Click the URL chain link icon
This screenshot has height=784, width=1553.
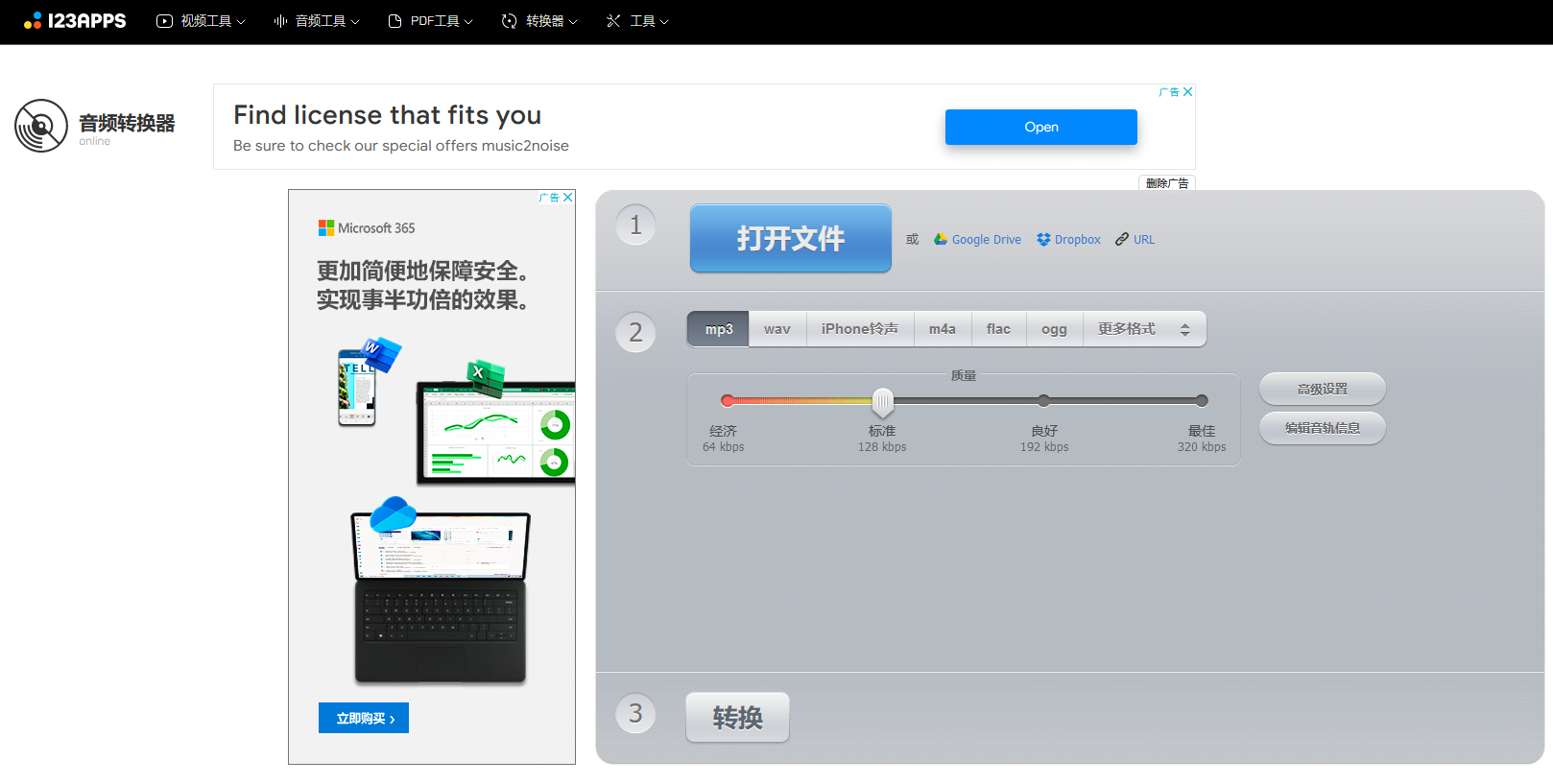point(1122,239)
